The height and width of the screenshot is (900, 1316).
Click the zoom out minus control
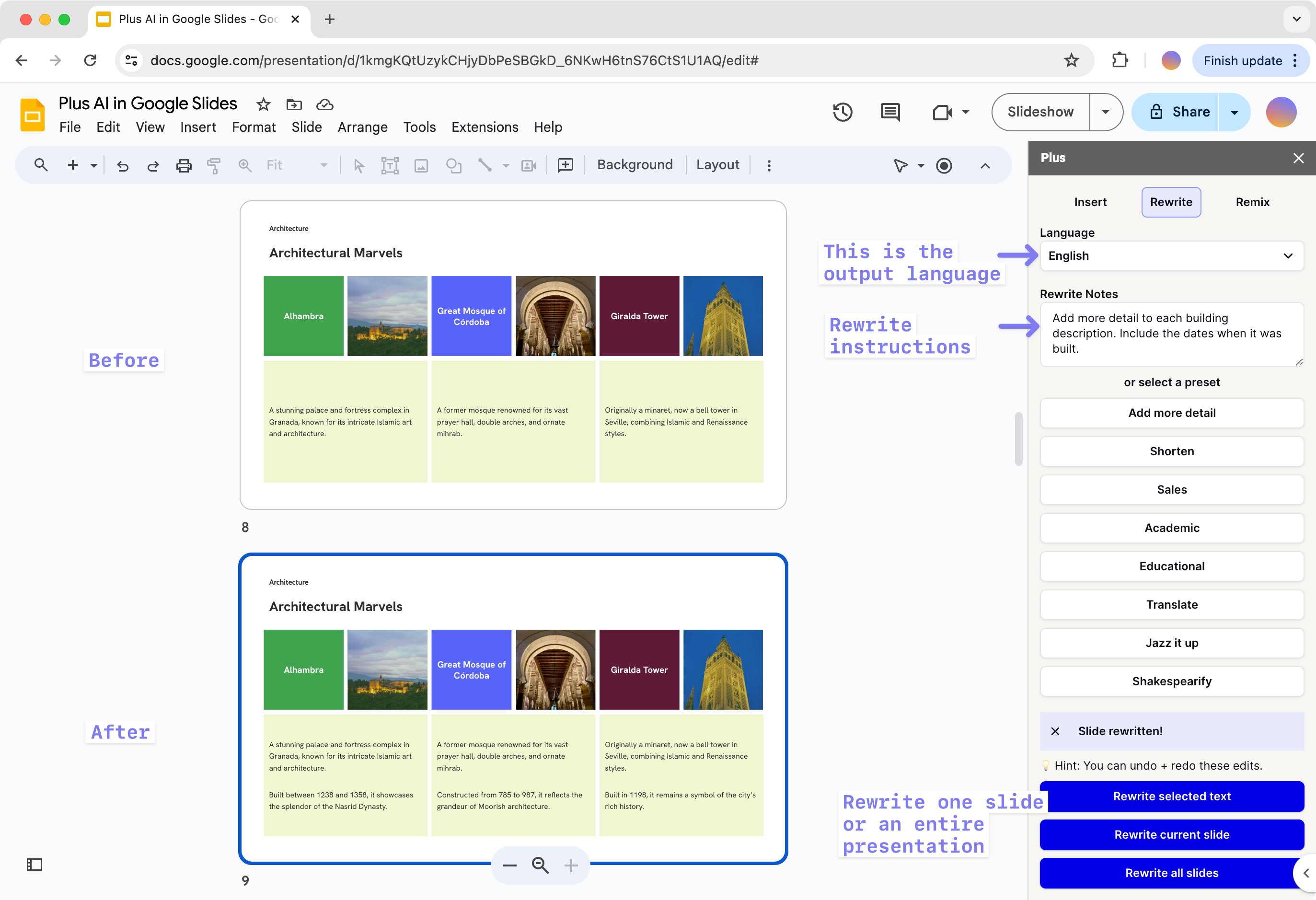(509, 865)
